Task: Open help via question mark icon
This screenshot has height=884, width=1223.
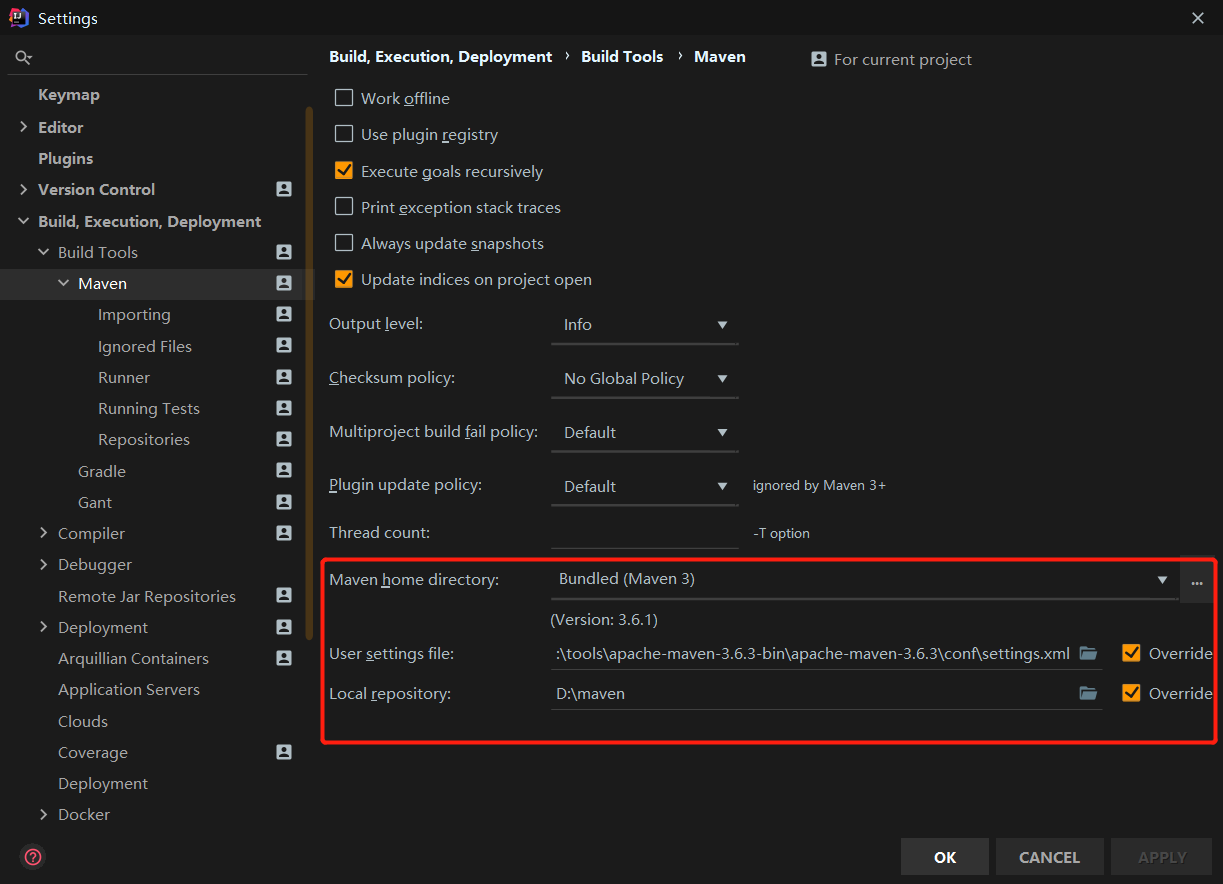Action: pyautogui.click(x=33, y=857)
